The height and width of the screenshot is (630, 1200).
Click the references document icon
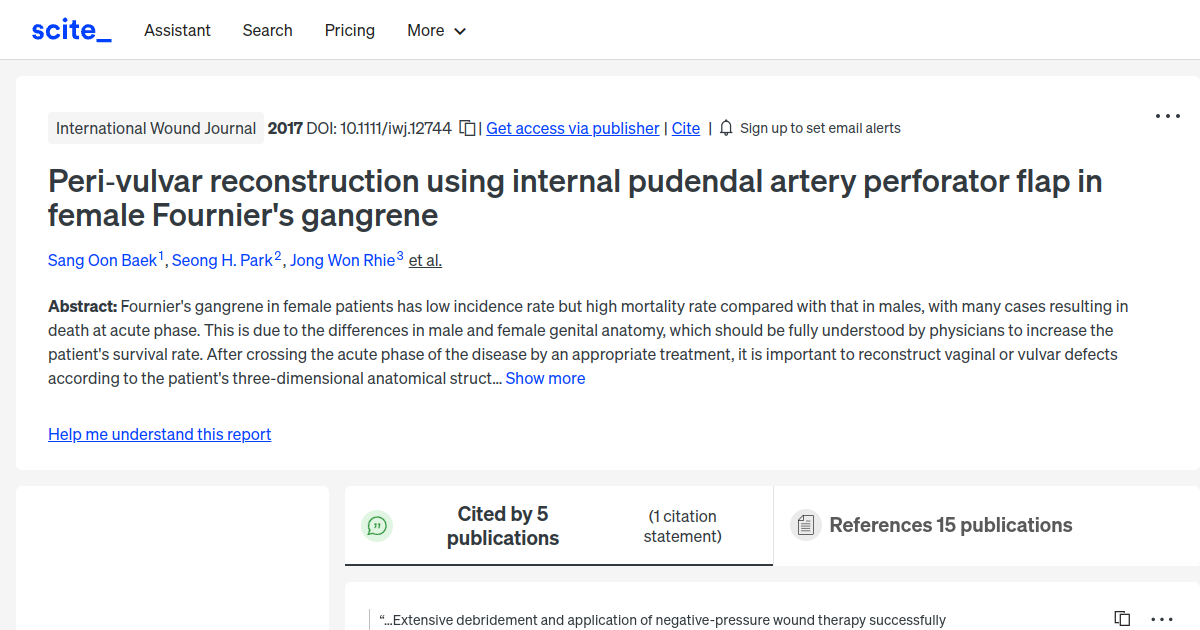coord(805,524)
